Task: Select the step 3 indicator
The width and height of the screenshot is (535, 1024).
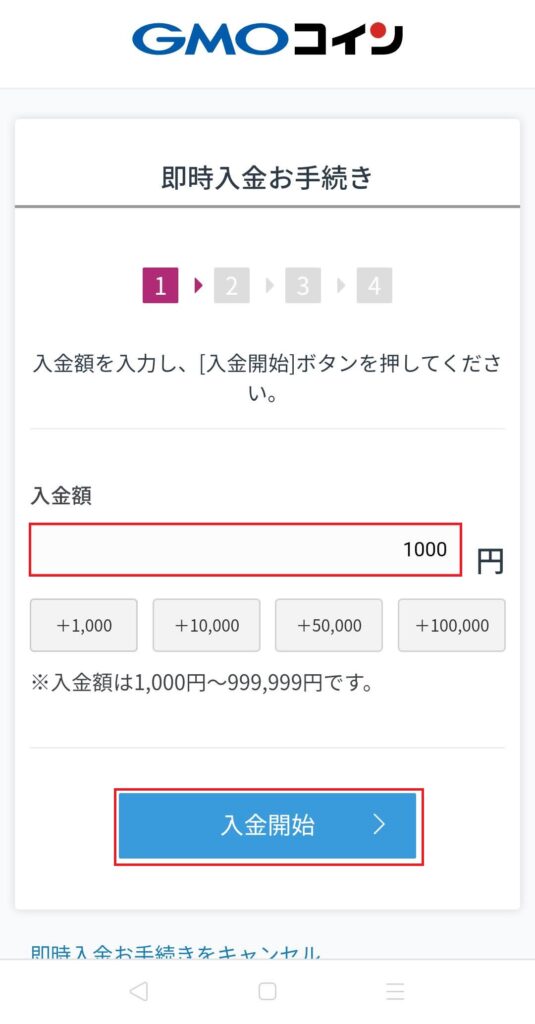Action: point(303,285)
